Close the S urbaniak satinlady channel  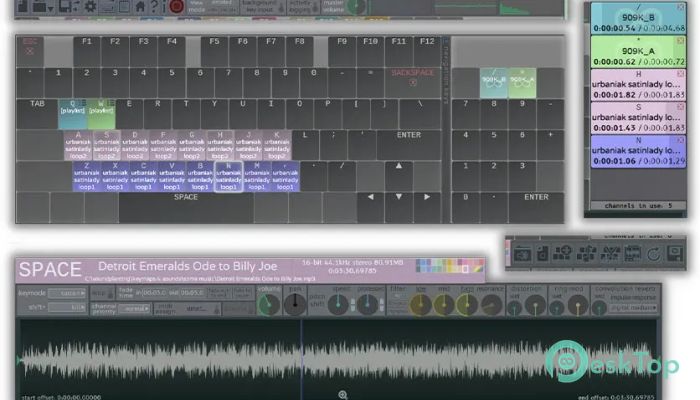[x=680, y=107]
